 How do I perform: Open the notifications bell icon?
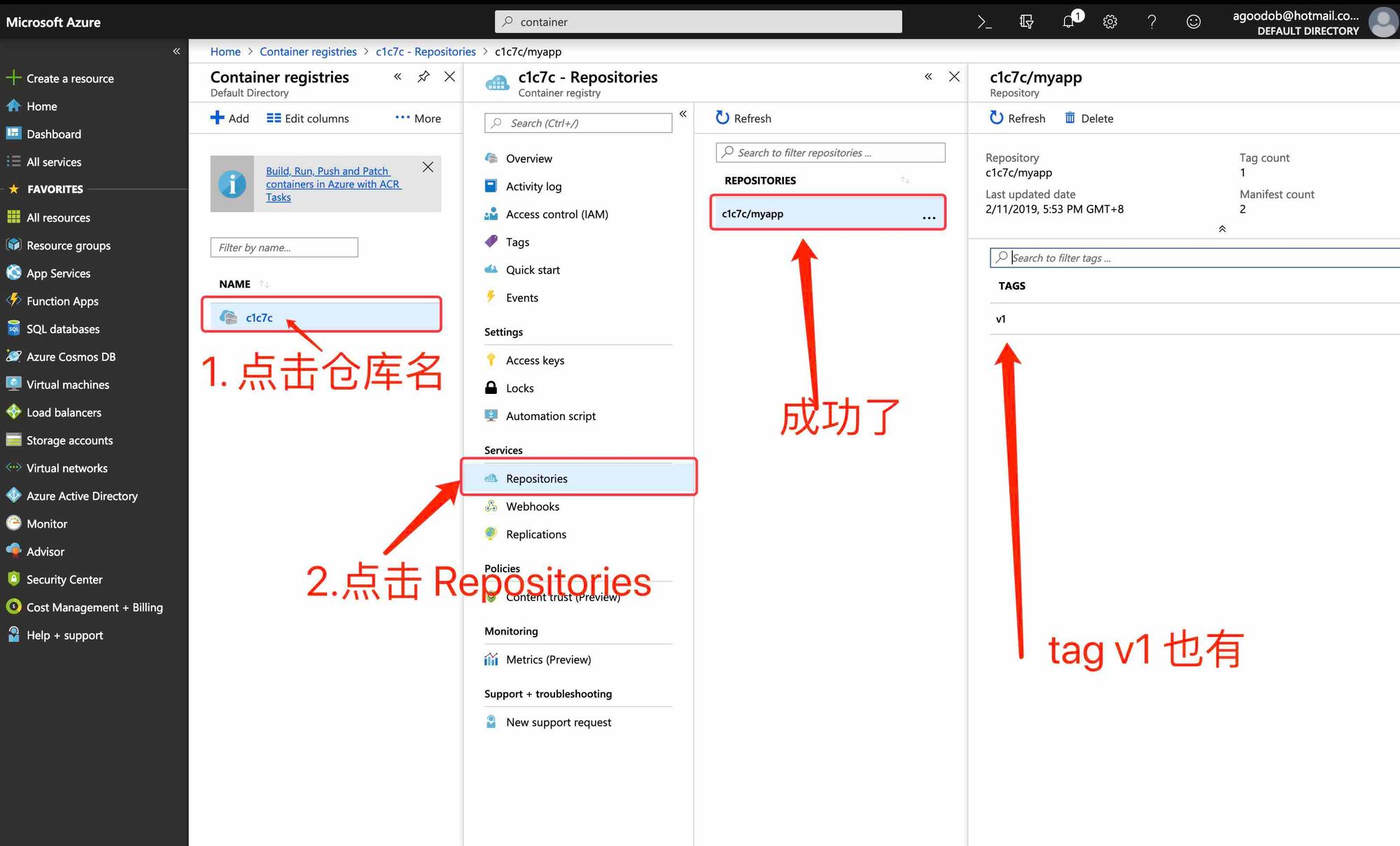coord(1068,22)
